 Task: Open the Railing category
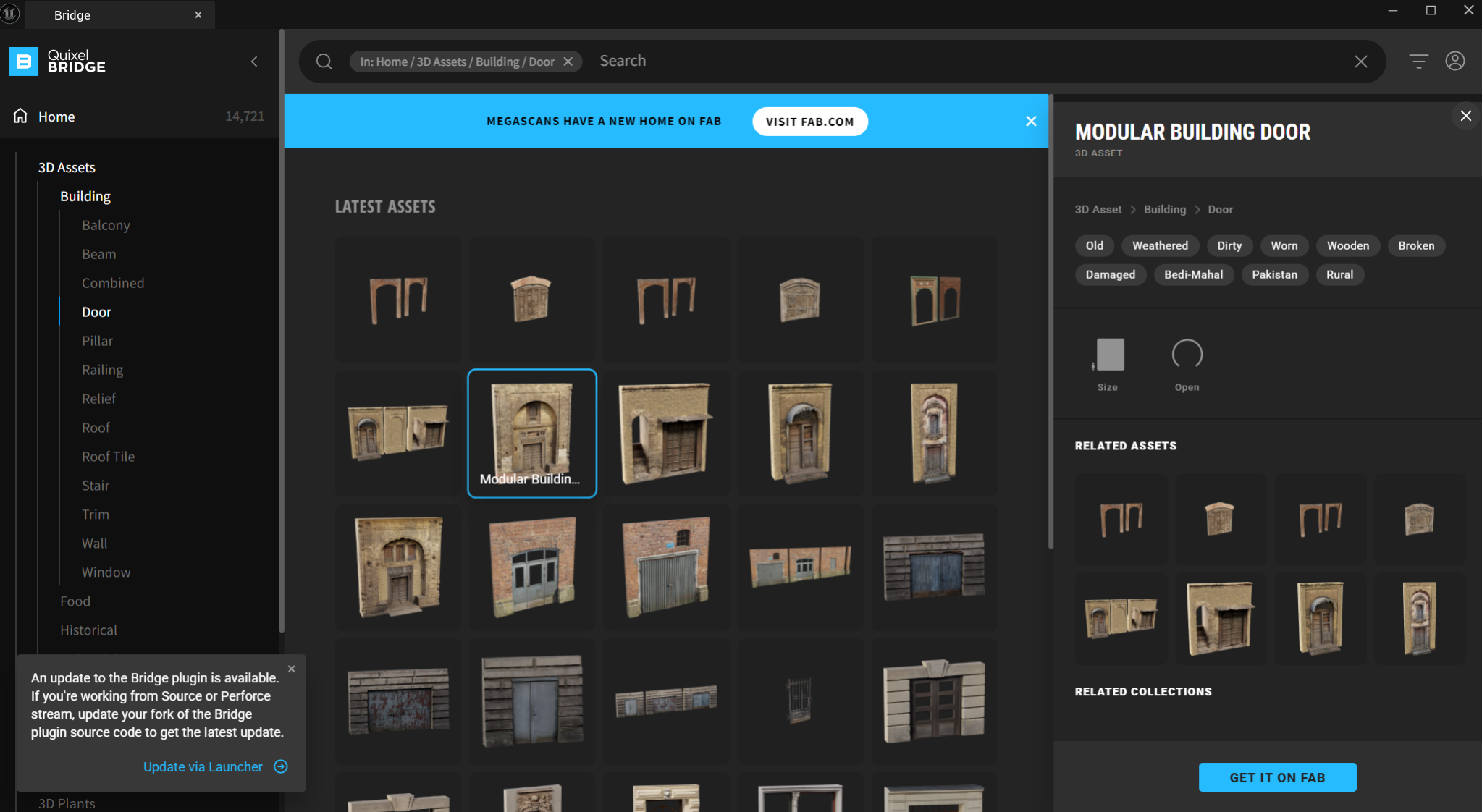point(102,370)
